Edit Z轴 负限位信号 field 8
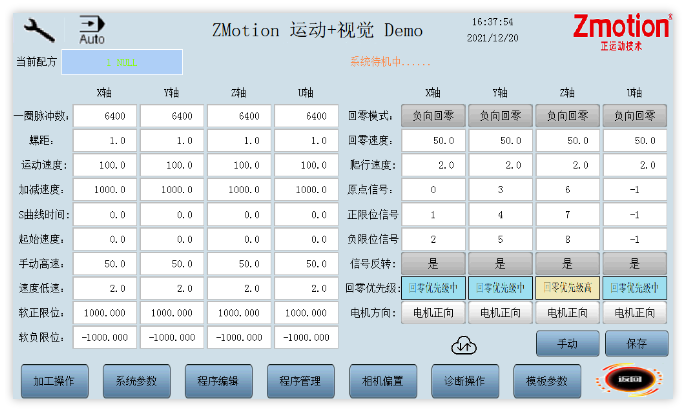685x413 pixels. coord(567,239)
